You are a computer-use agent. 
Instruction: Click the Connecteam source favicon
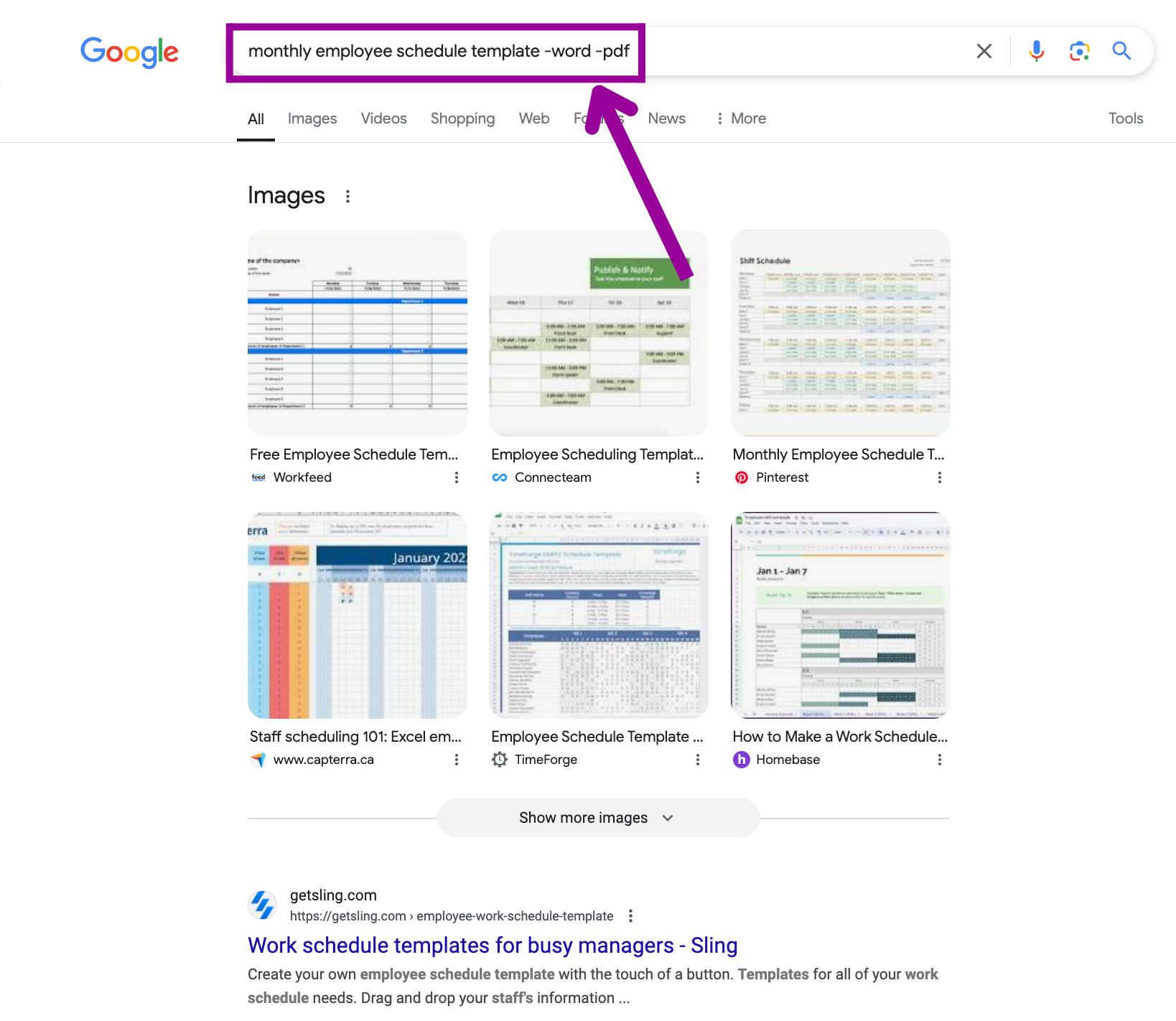point(500,477)
